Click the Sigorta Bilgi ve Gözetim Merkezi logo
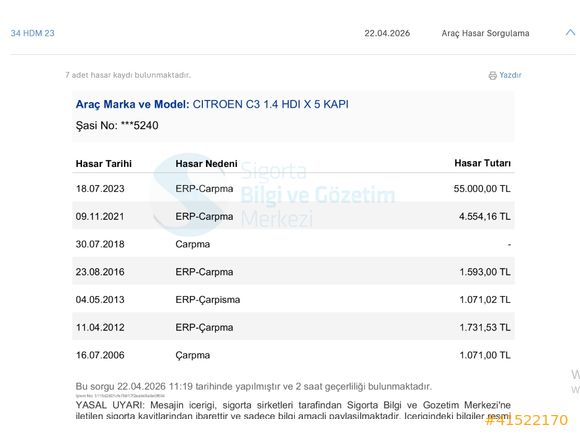Screen dimensions: 580x435 click(x=274, y=195)
